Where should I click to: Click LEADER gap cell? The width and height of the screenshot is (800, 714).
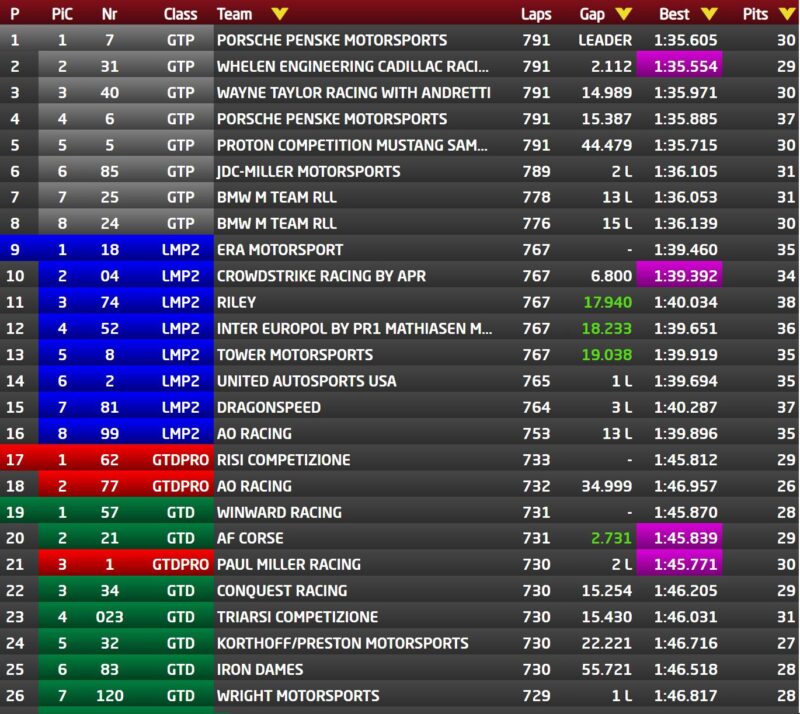(x=605, y=40)
